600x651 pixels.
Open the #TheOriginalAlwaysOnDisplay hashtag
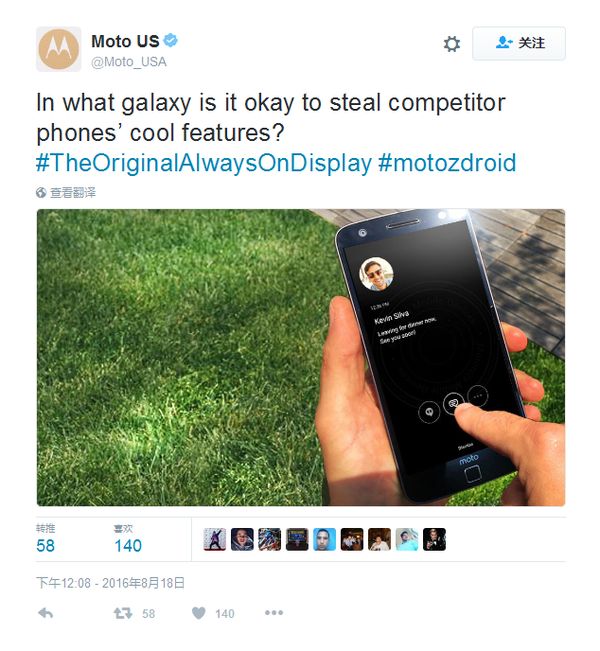pyautogui.click(x=204, y=163)
